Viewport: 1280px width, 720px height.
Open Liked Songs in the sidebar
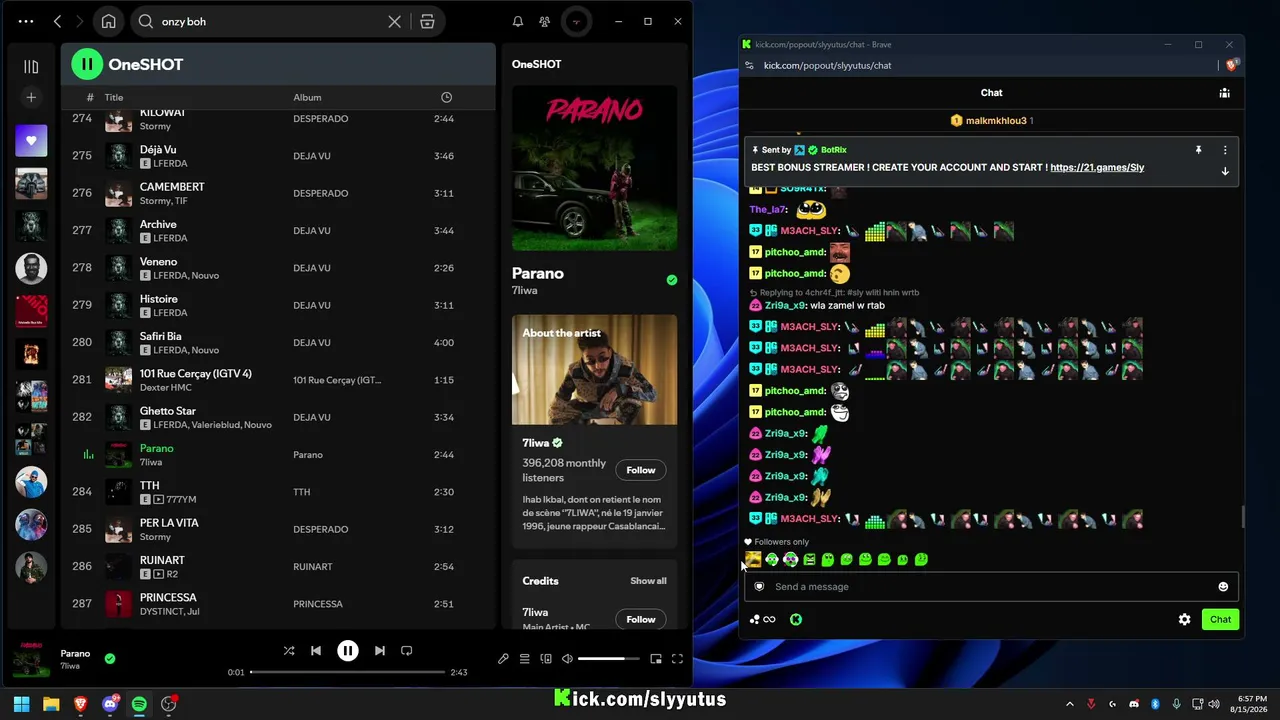31,141
